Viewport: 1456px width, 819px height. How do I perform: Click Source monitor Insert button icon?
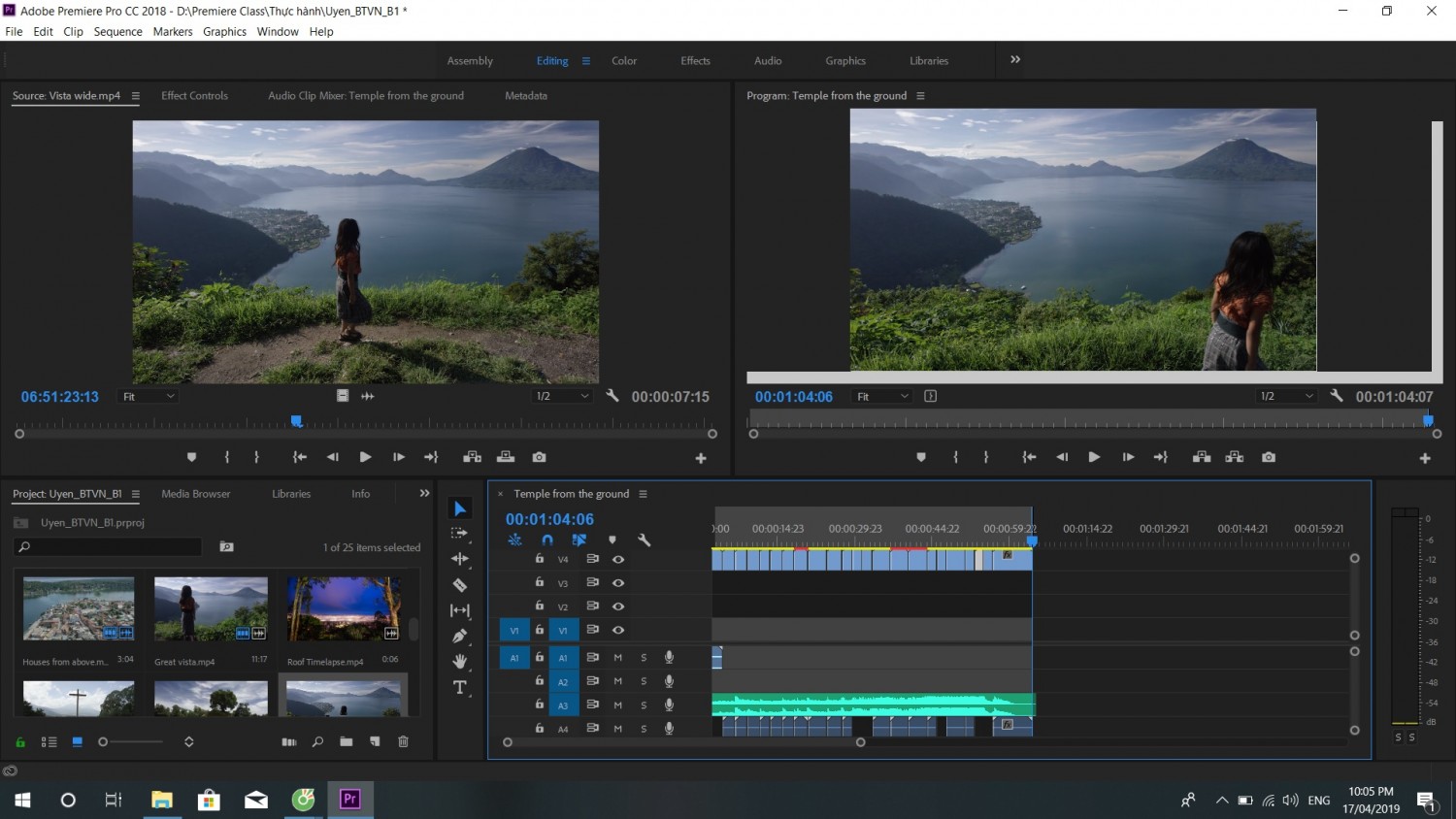click(473, 457)
